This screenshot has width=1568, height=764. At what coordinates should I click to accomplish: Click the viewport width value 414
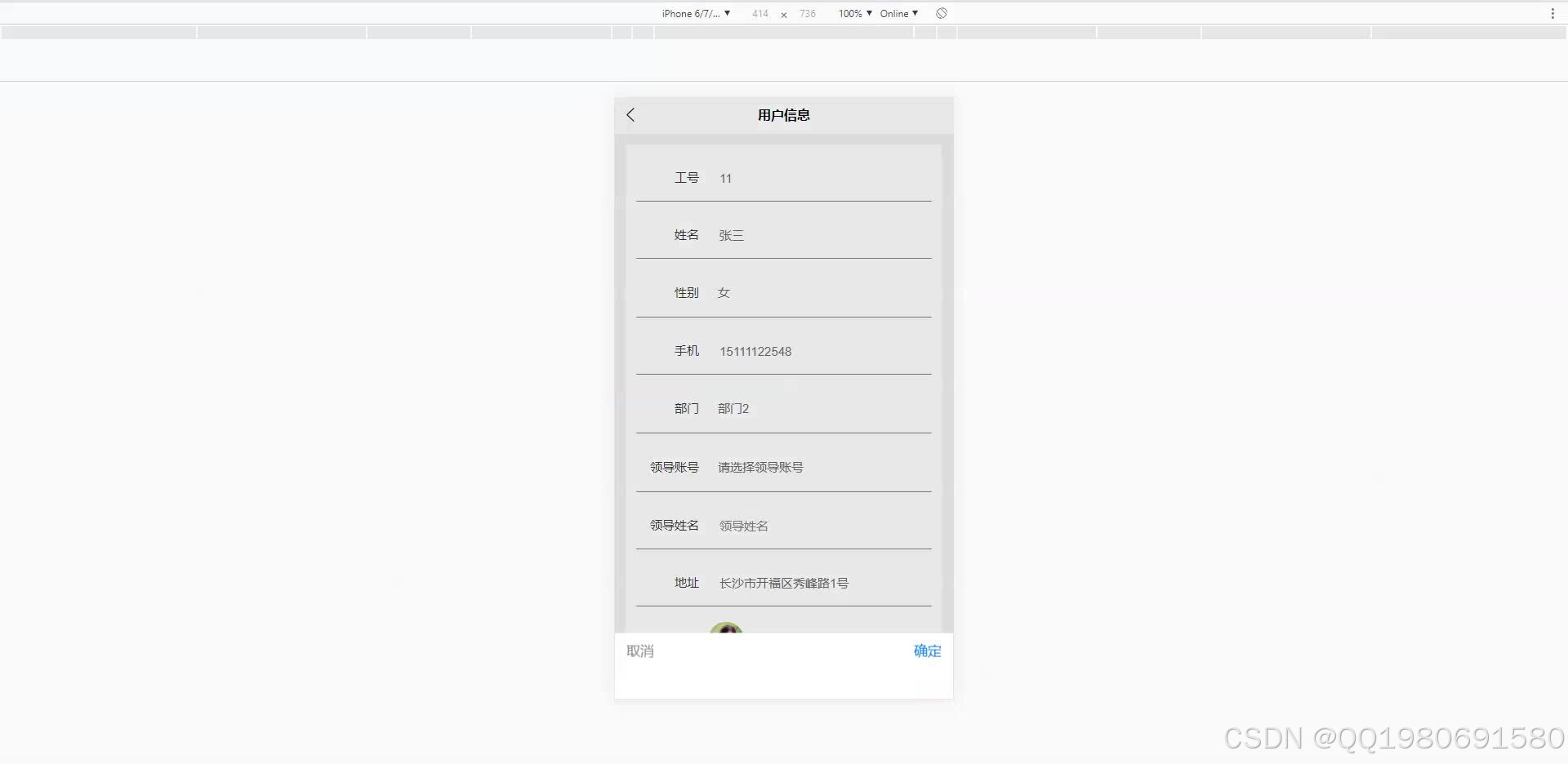[760, 13]
